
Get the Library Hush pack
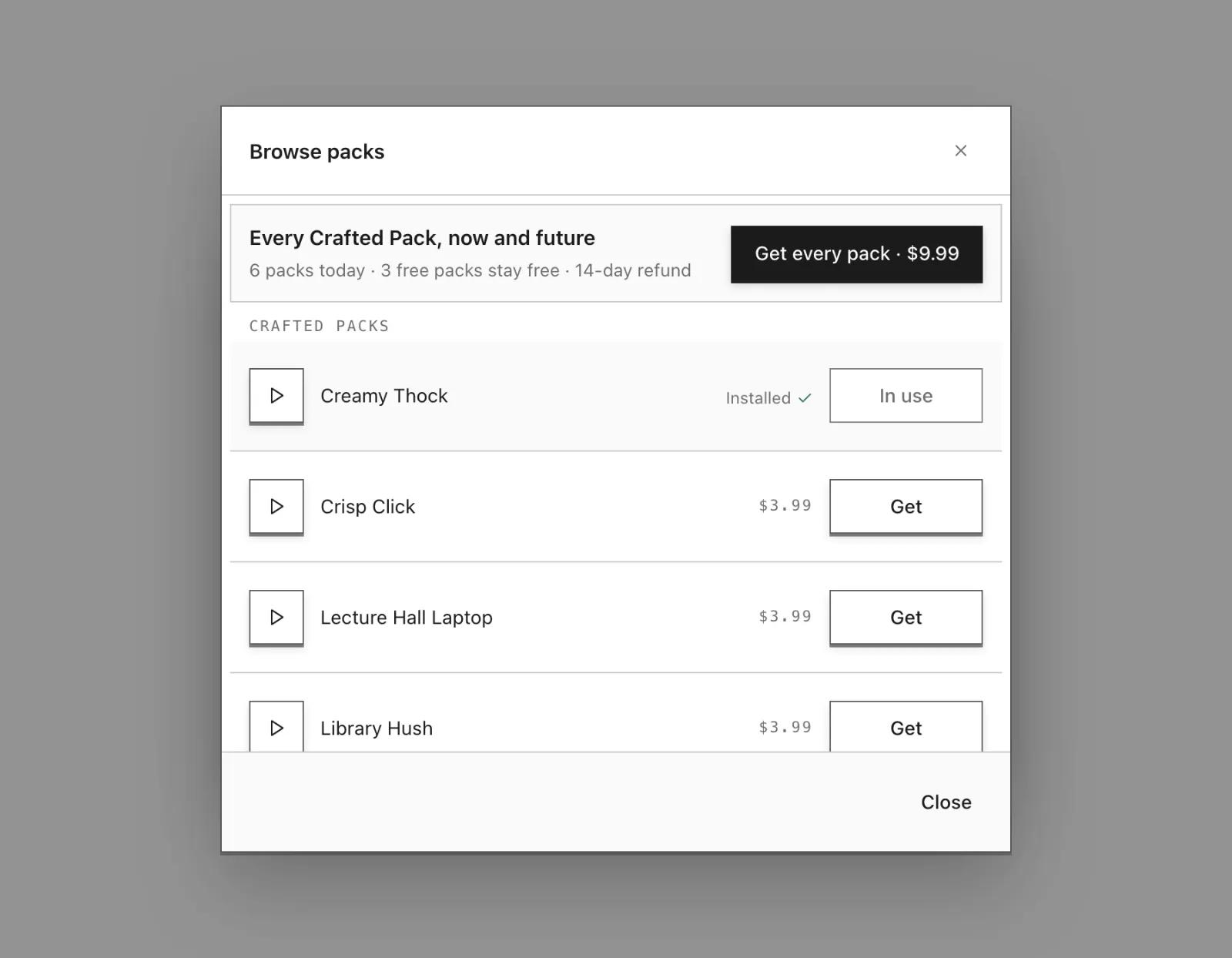pyautogui.click(x=906, y=726)
